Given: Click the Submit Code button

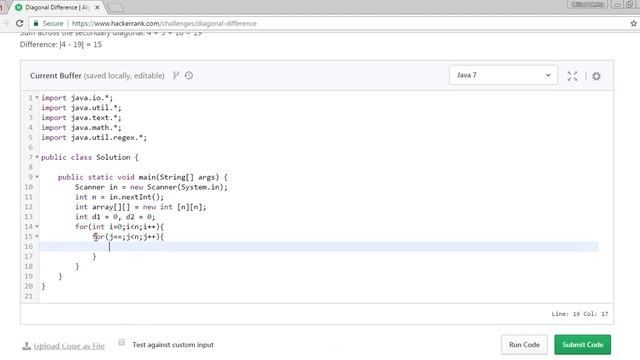Looking at the screenshot, I should point(582,344).
